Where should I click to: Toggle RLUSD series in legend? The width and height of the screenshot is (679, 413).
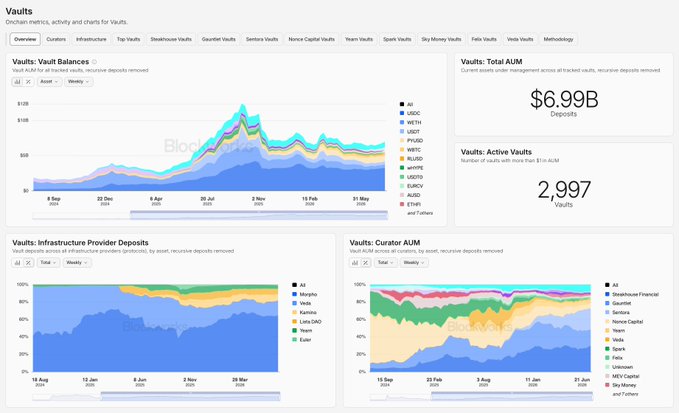pyautogui.click(x=411, y=159)
